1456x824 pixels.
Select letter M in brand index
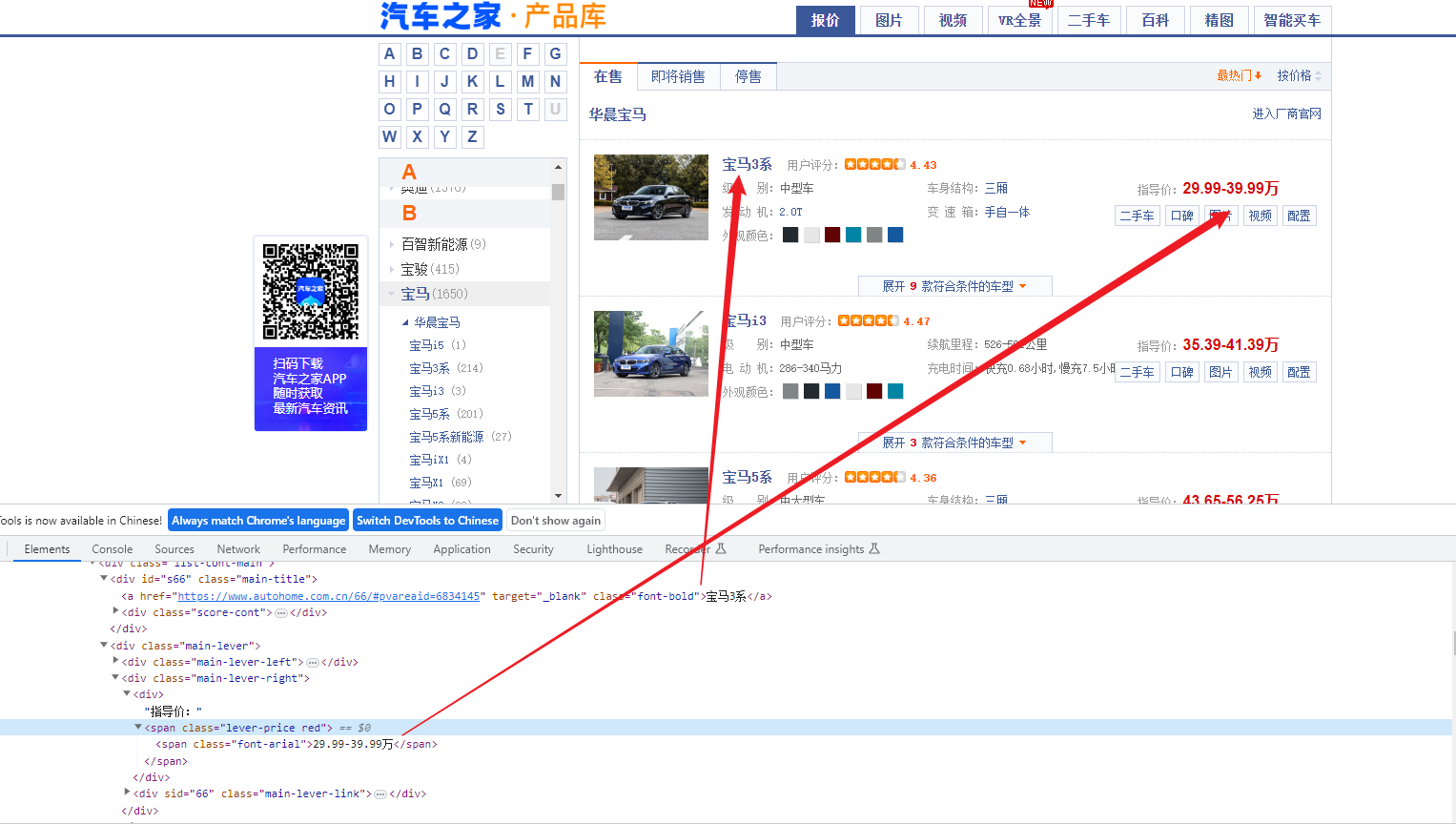point(527,82)
